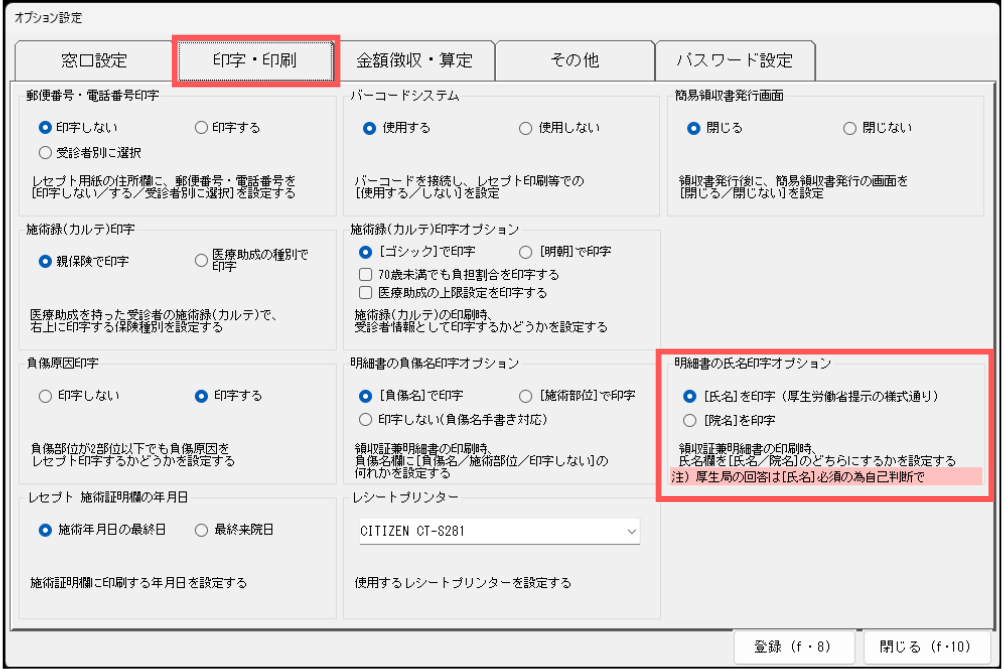1004x669 pixels.
Task: Click the 注) 厚生局の回答 warning text
Action: 825,476
